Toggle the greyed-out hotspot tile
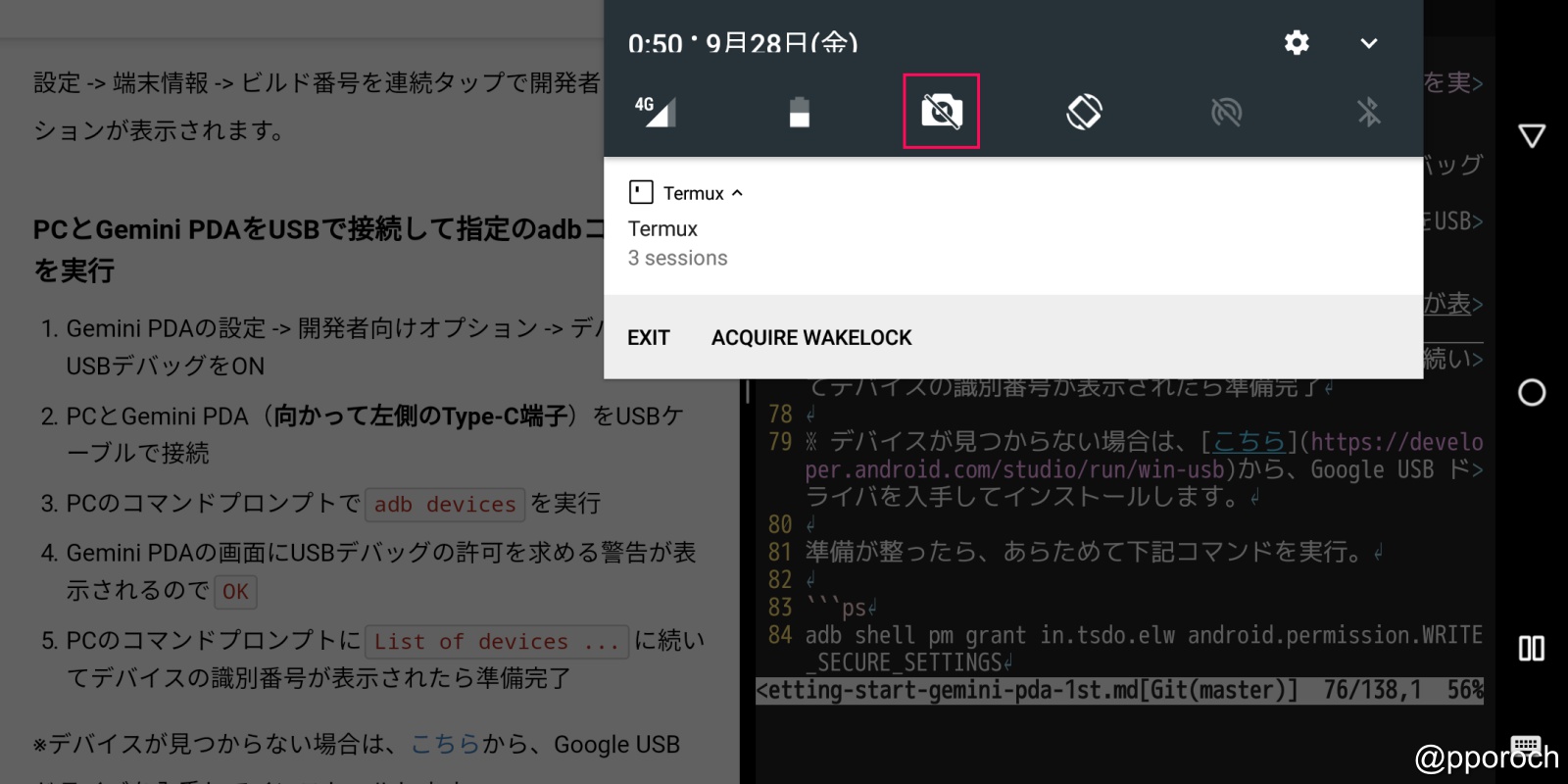 point(1226,112)
